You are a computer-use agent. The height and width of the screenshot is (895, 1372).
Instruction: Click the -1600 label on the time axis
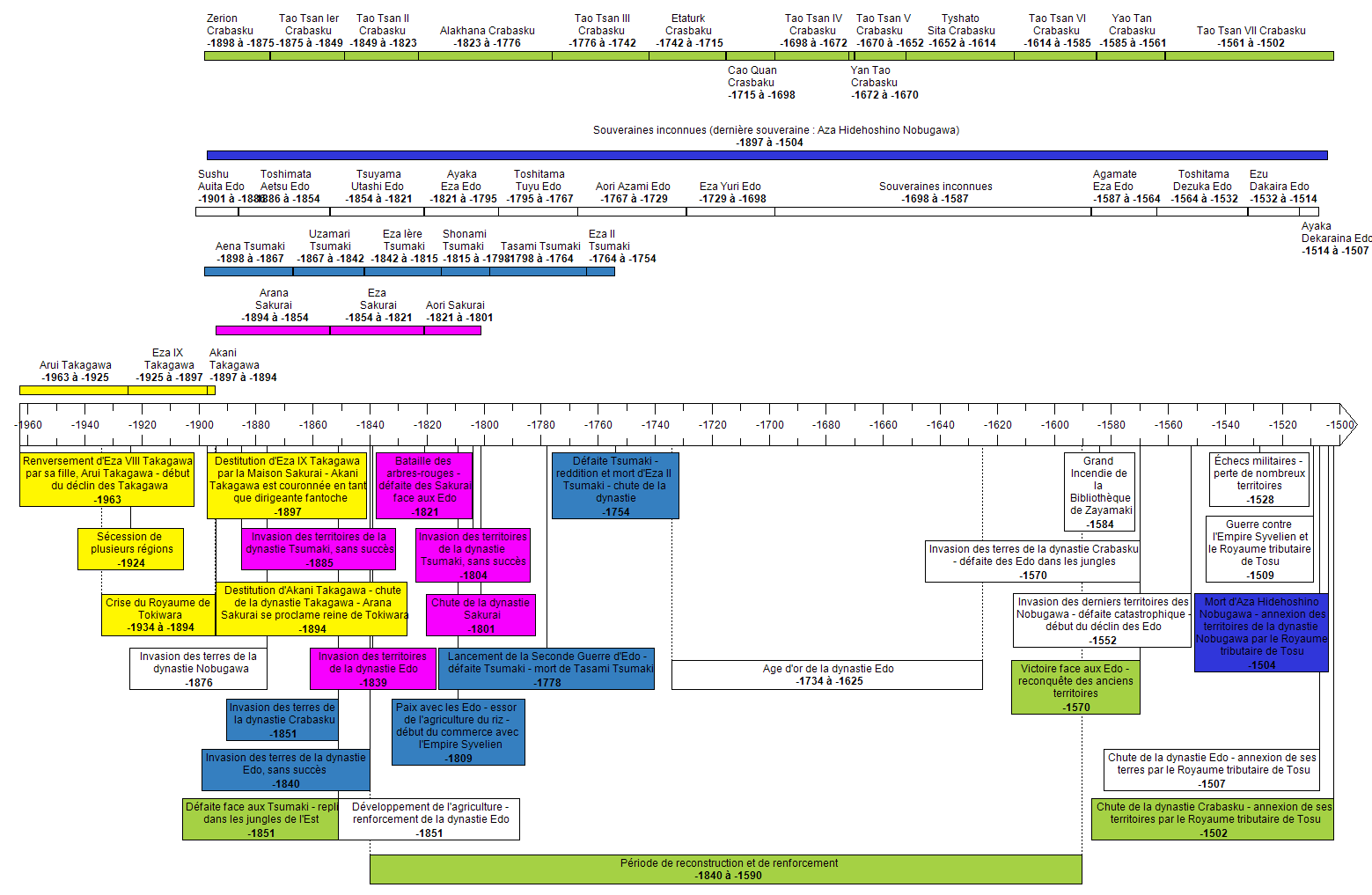tap(1054, 425)
